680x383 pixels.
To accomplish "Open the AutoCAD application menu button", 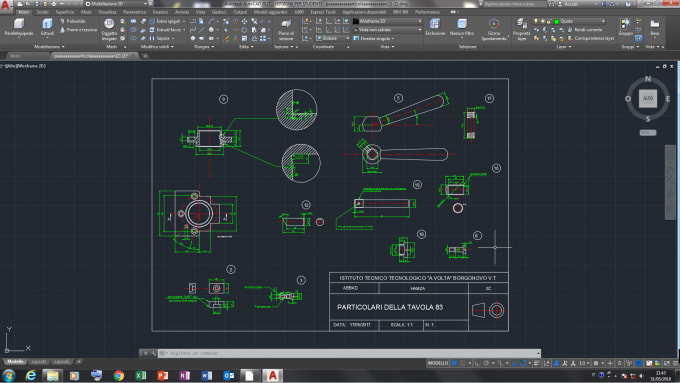I will click(6, 6).
